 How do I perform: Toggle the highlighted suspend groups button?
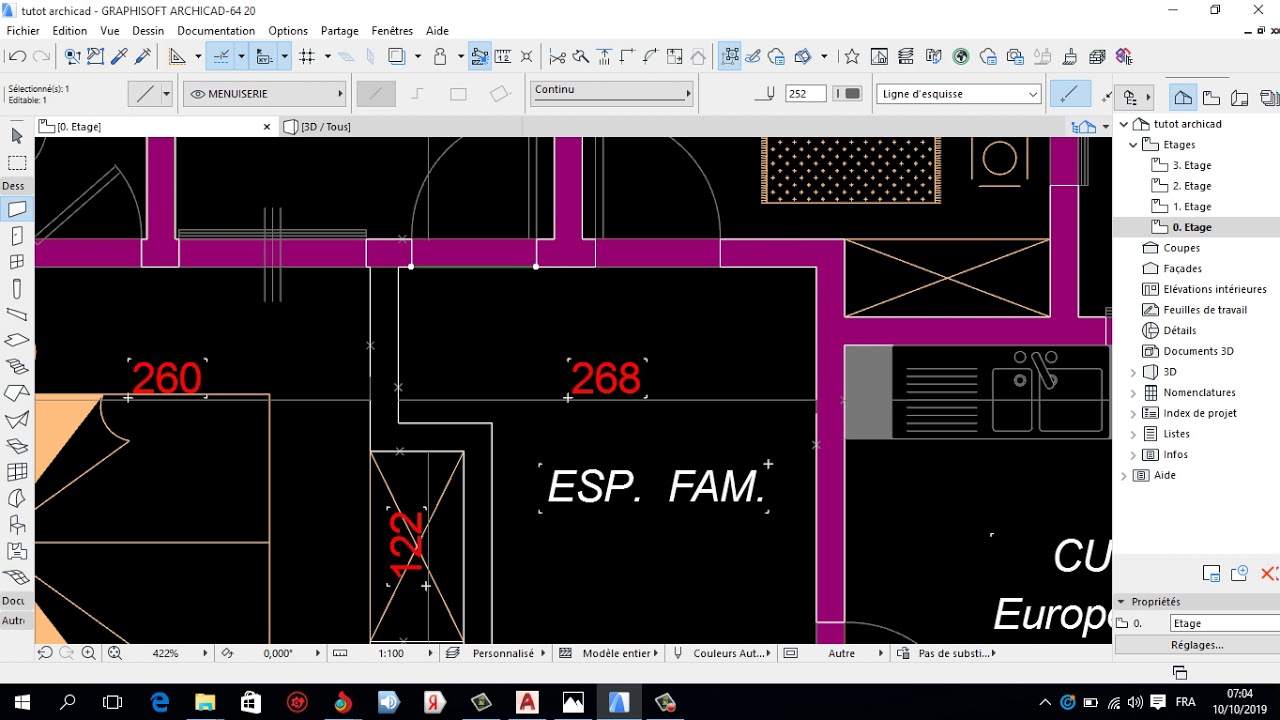tap(729, 57)
